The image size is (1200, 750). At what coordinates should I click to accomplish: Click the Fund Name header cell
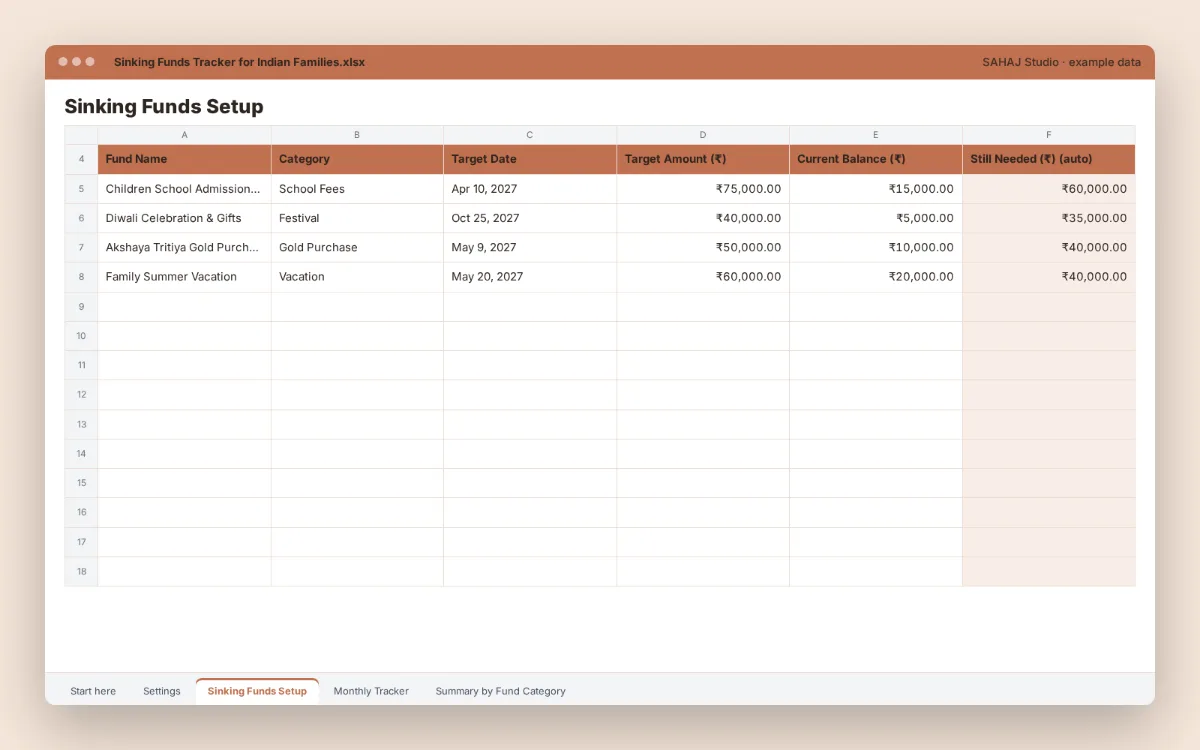click(x=184, y=159)
